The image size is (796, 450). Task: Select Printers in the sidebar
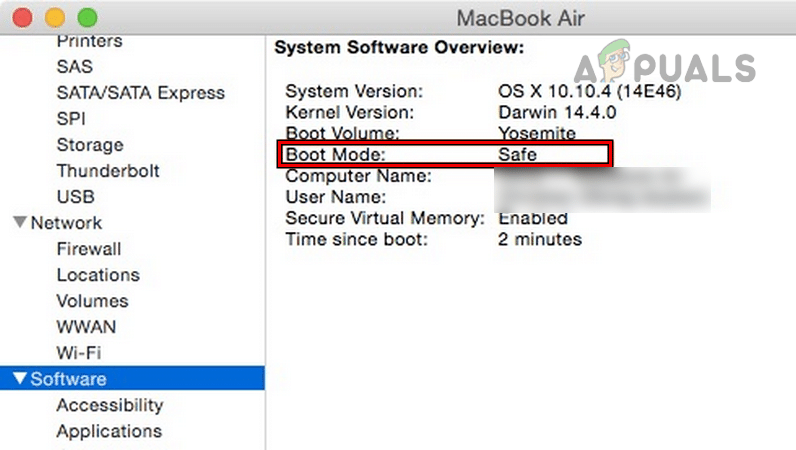(x=89, y=41)
